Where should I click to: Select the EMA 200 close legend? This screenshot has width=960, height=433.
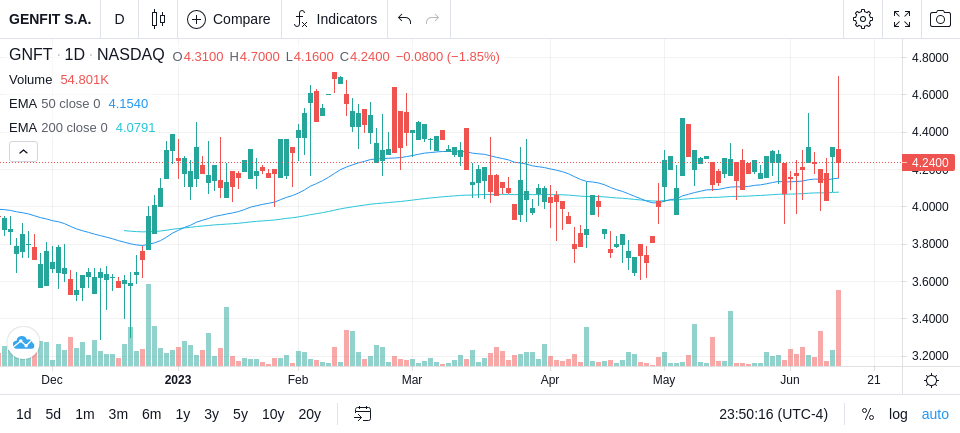(82, 127)
